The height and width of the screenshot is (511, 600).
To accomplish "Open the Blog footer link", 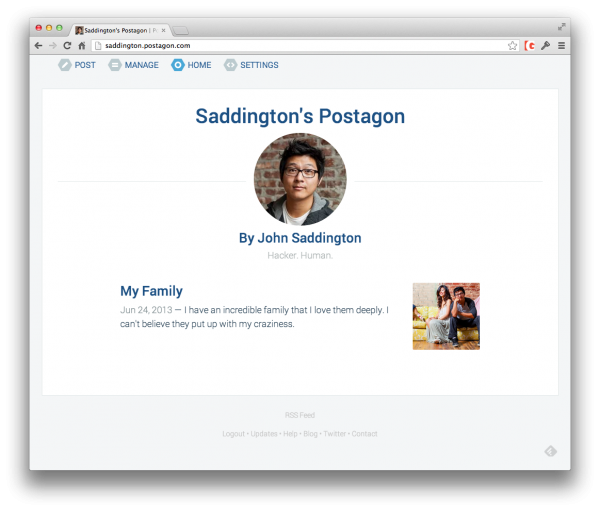I will pyautogui.click(x=310, y=434).
